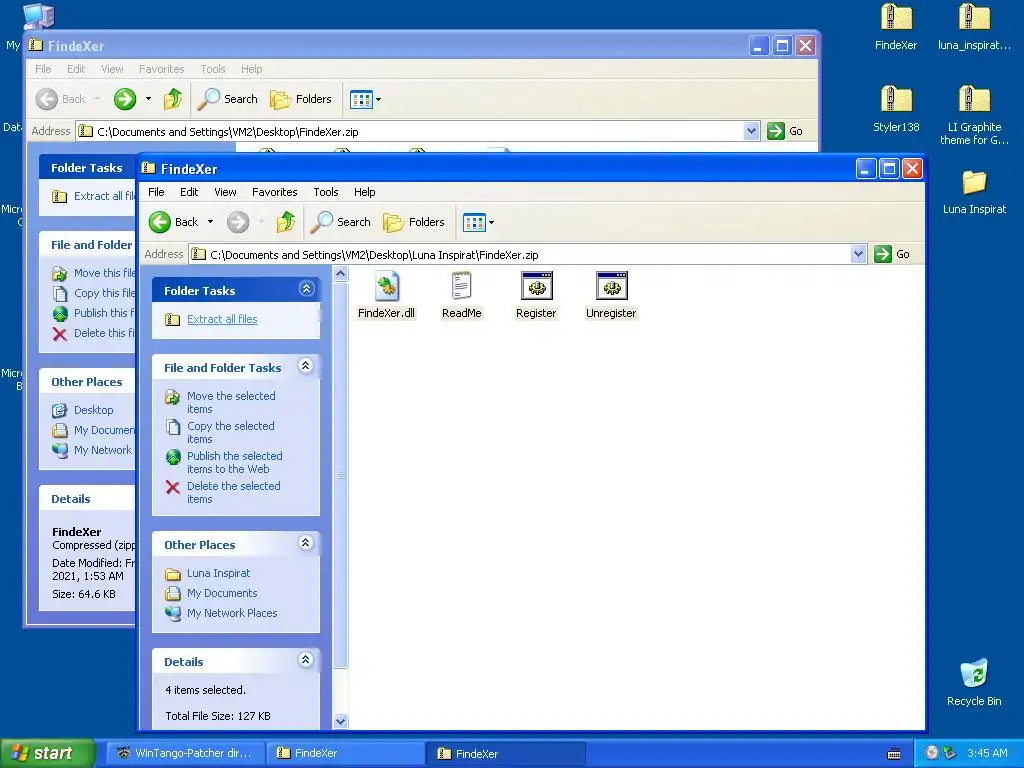
Task: Switch to WinTango-Patcher taskbar button
Action: [185, 753]
